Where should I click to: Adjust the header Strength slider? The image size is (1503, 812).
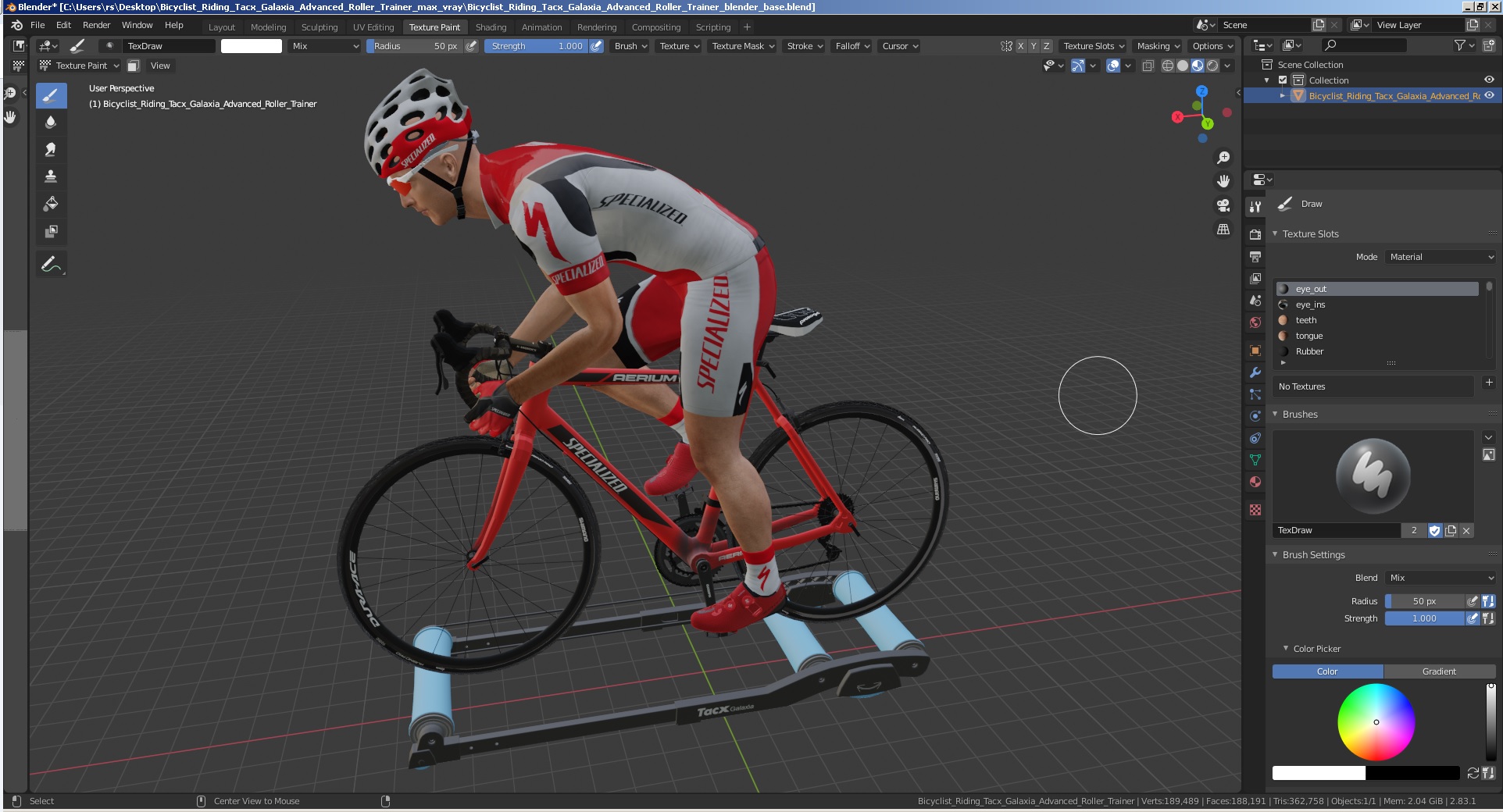click(x=536, y=46)
